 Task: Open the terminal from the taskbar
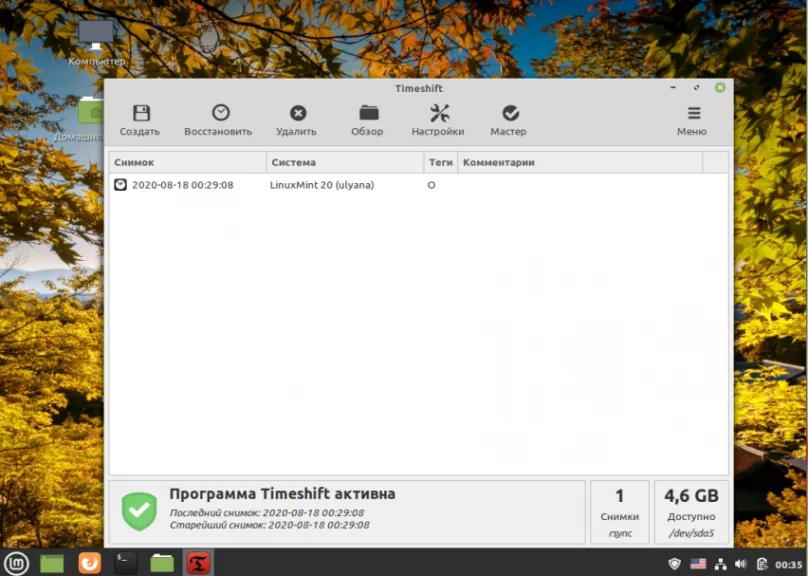pyautogui.click(x=125, y=563)
